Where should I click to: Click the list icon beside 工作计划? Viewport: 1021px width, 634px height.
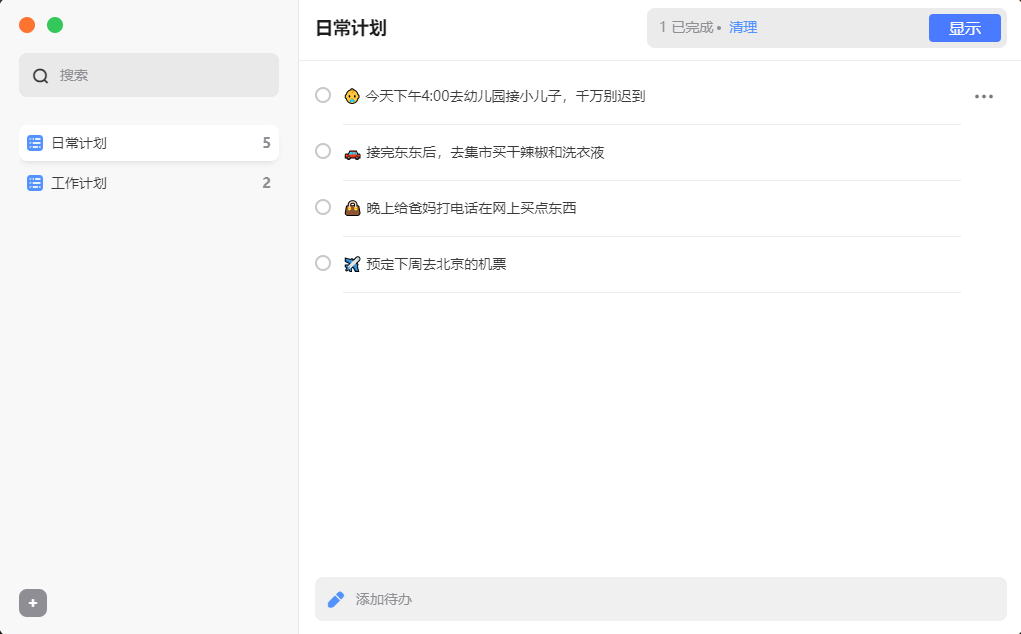[33, 183]
